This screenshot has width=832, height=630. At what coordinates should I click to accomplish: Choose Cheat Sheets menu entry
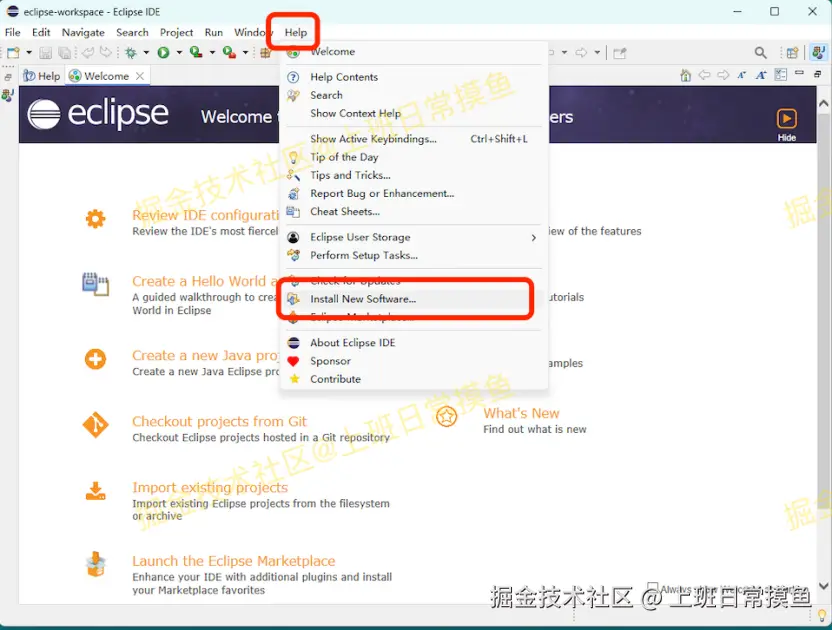coord(414,211)
